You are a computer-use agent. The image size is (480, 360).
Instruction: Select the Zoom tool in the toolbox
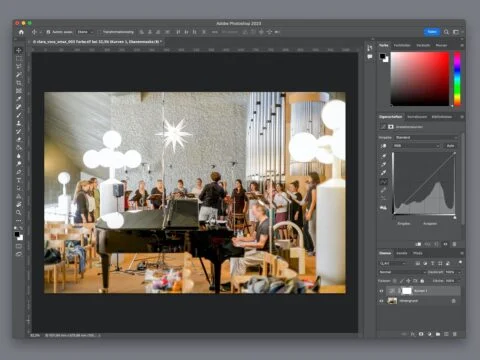coord(19,212)
